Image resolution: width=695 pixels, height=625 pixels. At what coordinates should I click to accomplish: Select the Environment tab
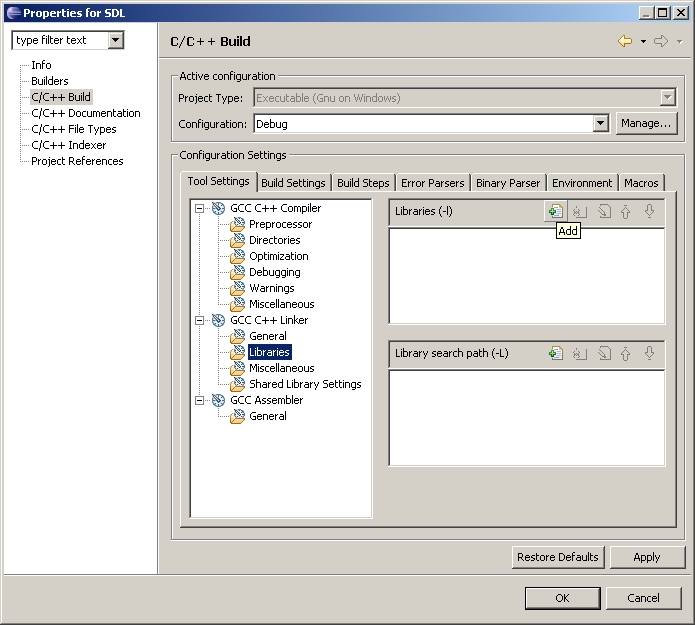pyautogui.click(x=582, y=183)
